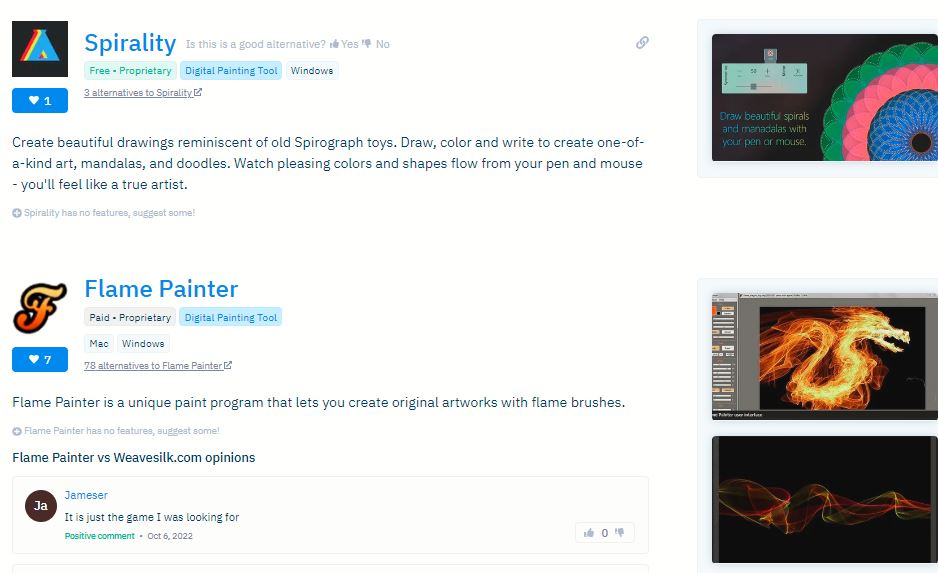Open the Flame Painter title link
This screenshot has width=938, height=573.
[x=161, y=289]
